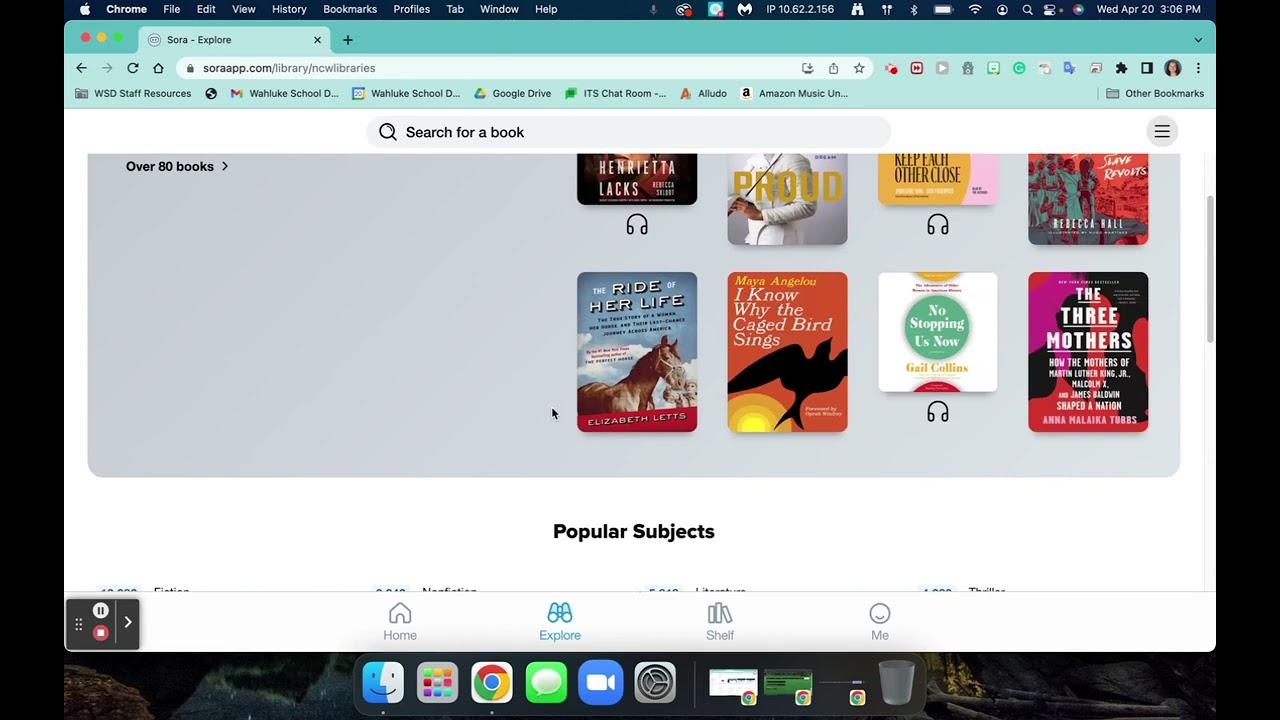Open Launchpad from the Dock
Viewport: 1280px width, 720px height.
[437, 684]
